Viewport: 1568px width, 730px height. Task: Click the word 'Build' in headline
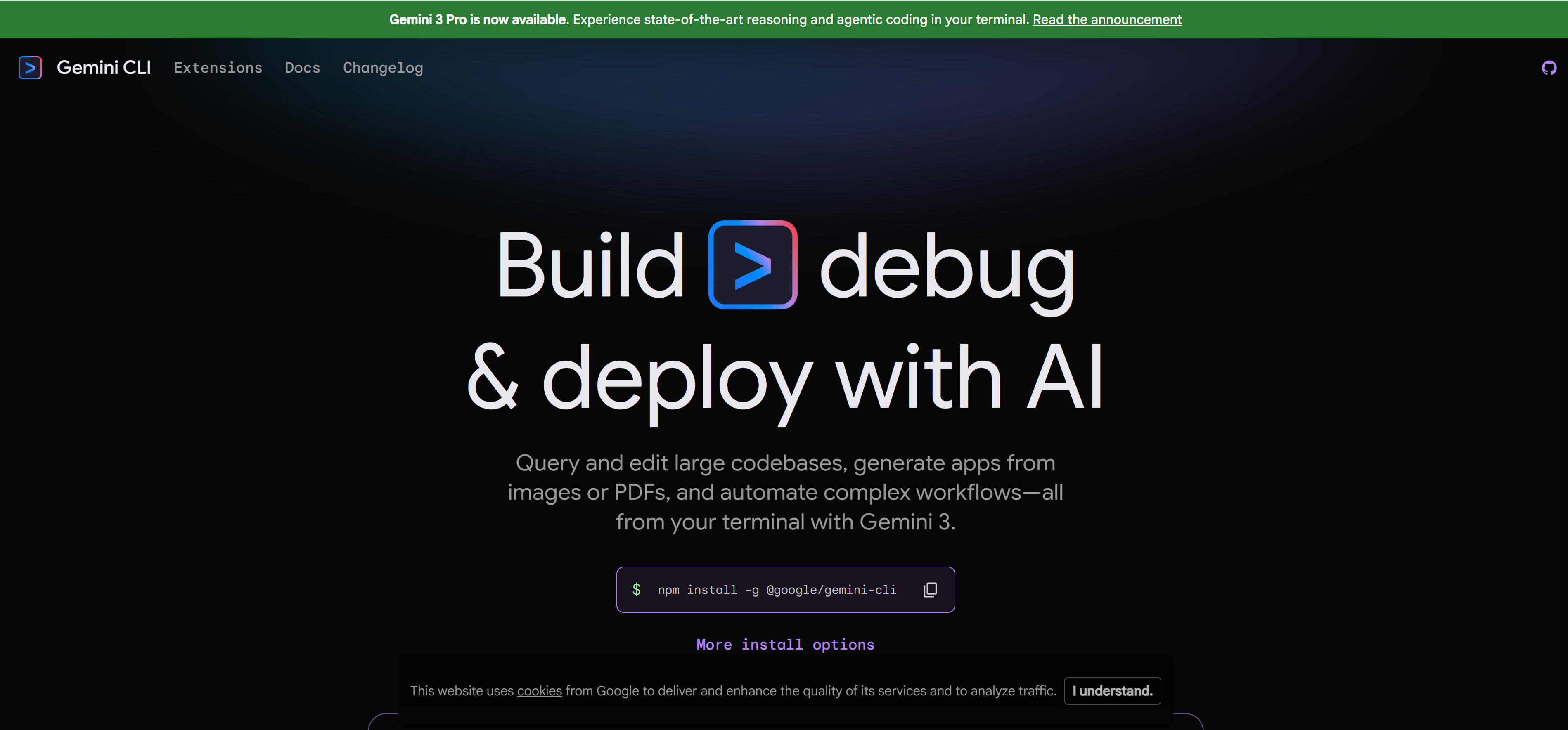(590, 266)
